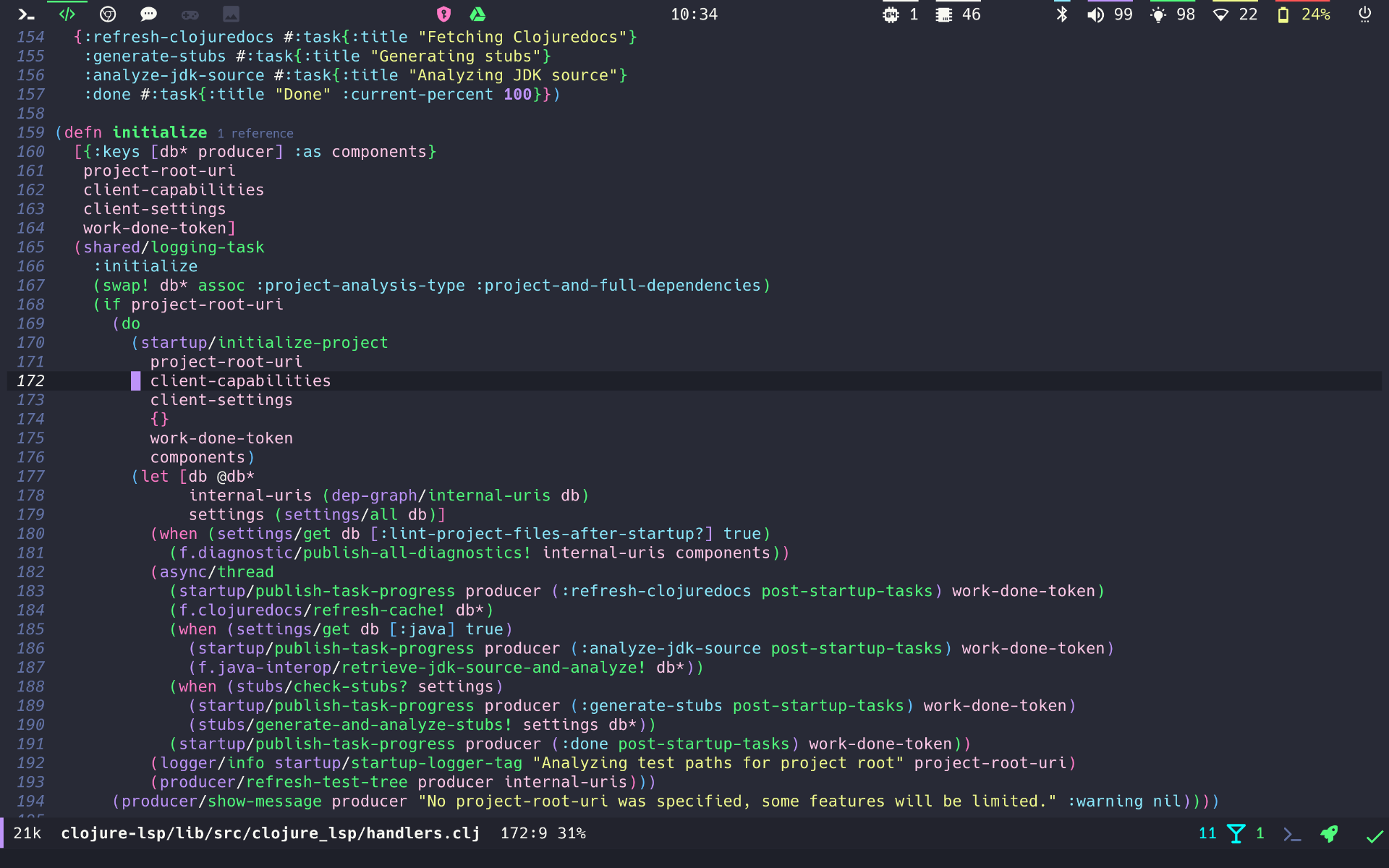The width and height of the screenshot is (1389, 868).
Task: Click the green rocket icon in statusline
Action: click(x=1329, y=834)
